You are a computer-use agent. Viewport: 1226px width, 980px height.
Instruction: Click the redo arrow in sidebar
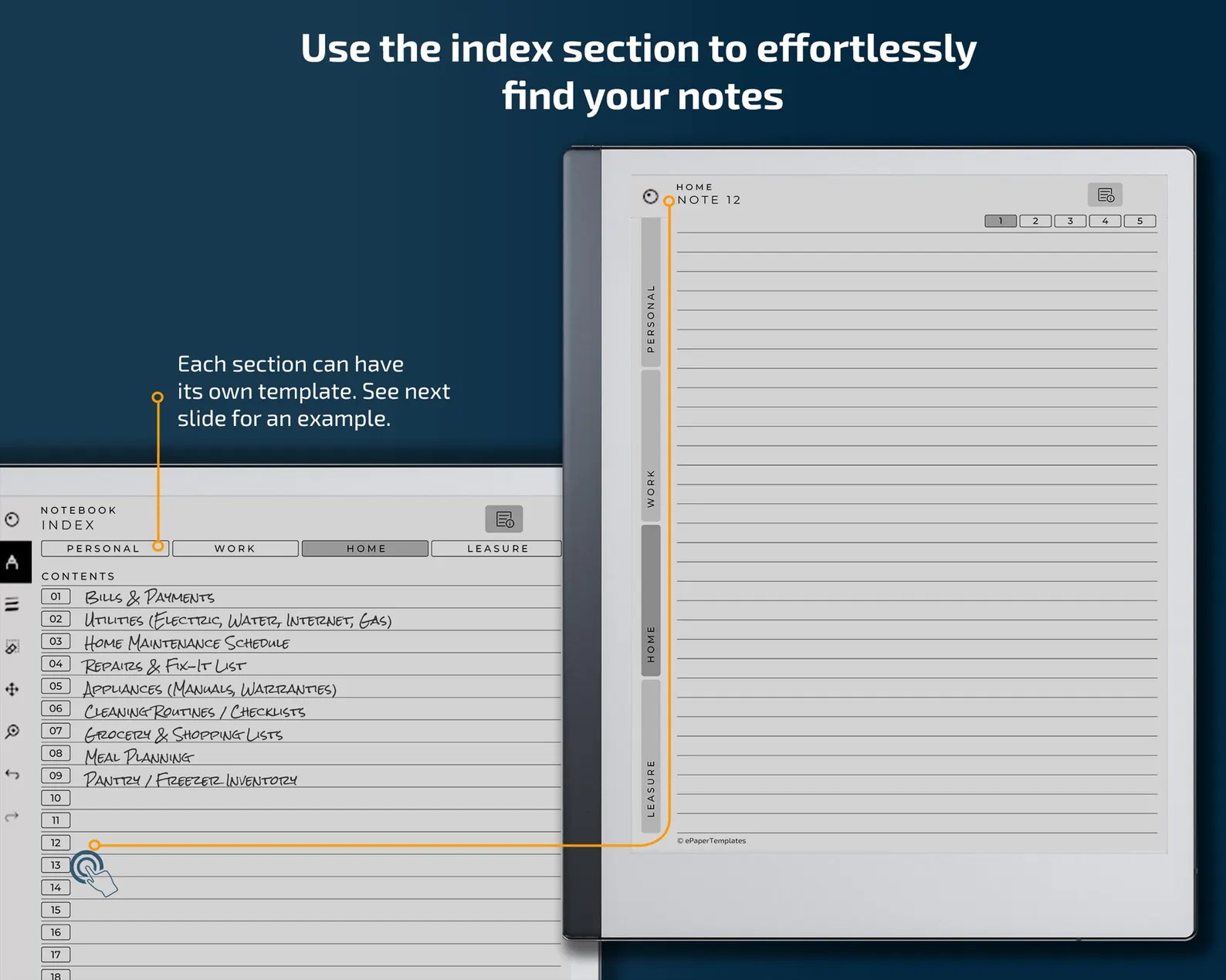(x=12, y=816)
